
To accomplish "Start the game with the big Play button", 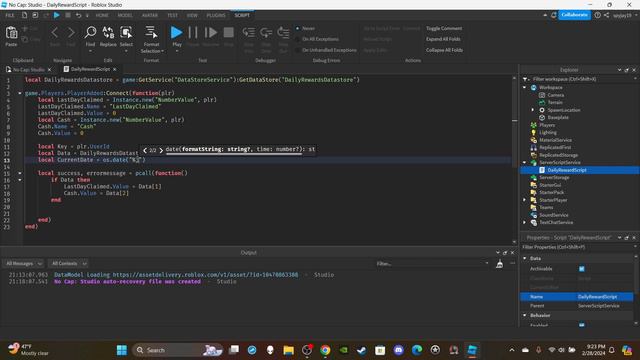I will 176,33.
